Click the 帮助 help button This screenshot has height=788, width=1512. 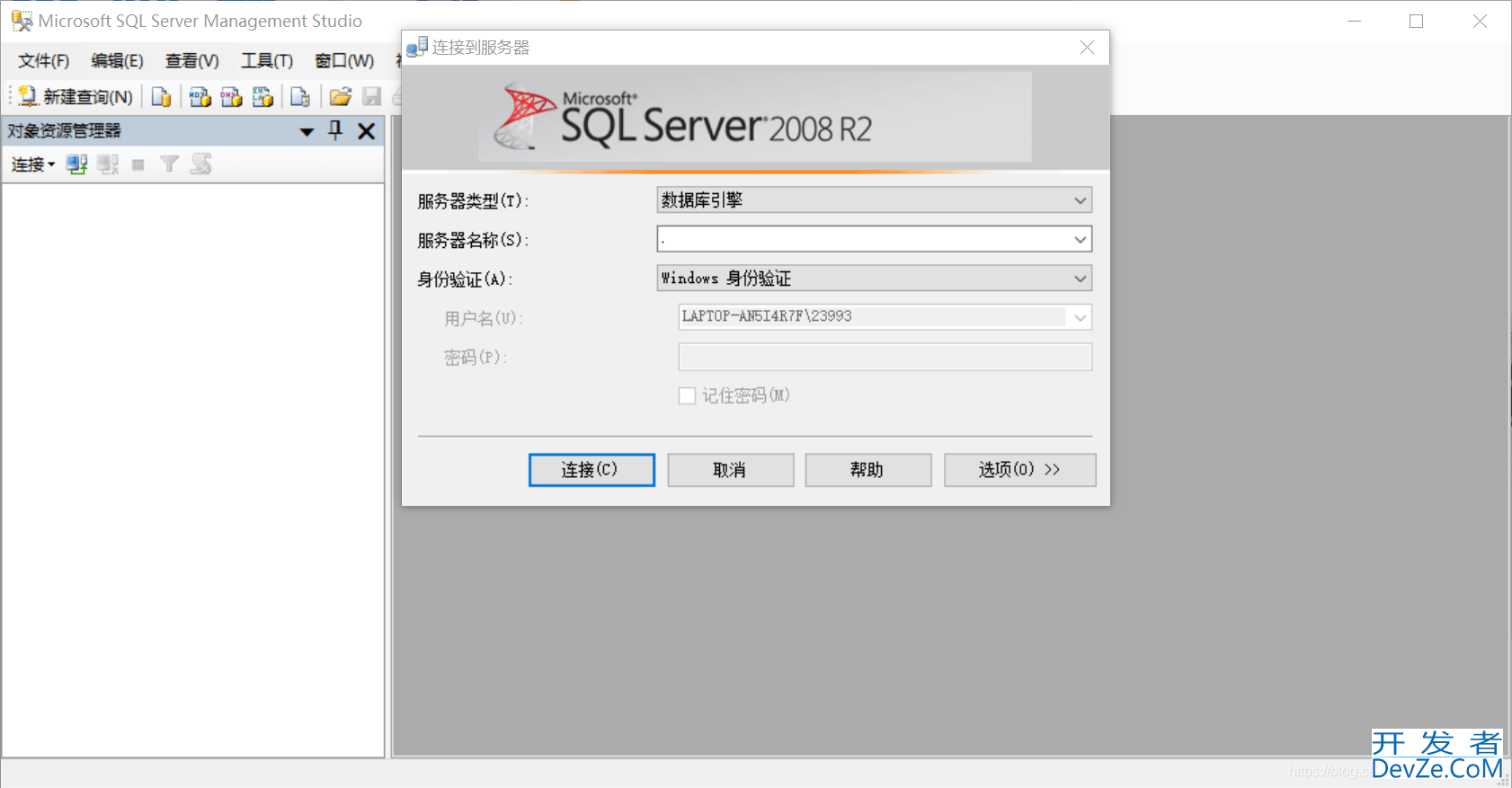867,470
